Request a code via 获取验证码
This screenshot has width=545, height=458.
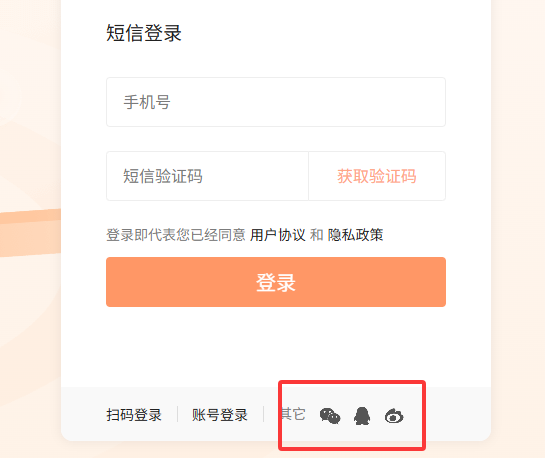377,176
